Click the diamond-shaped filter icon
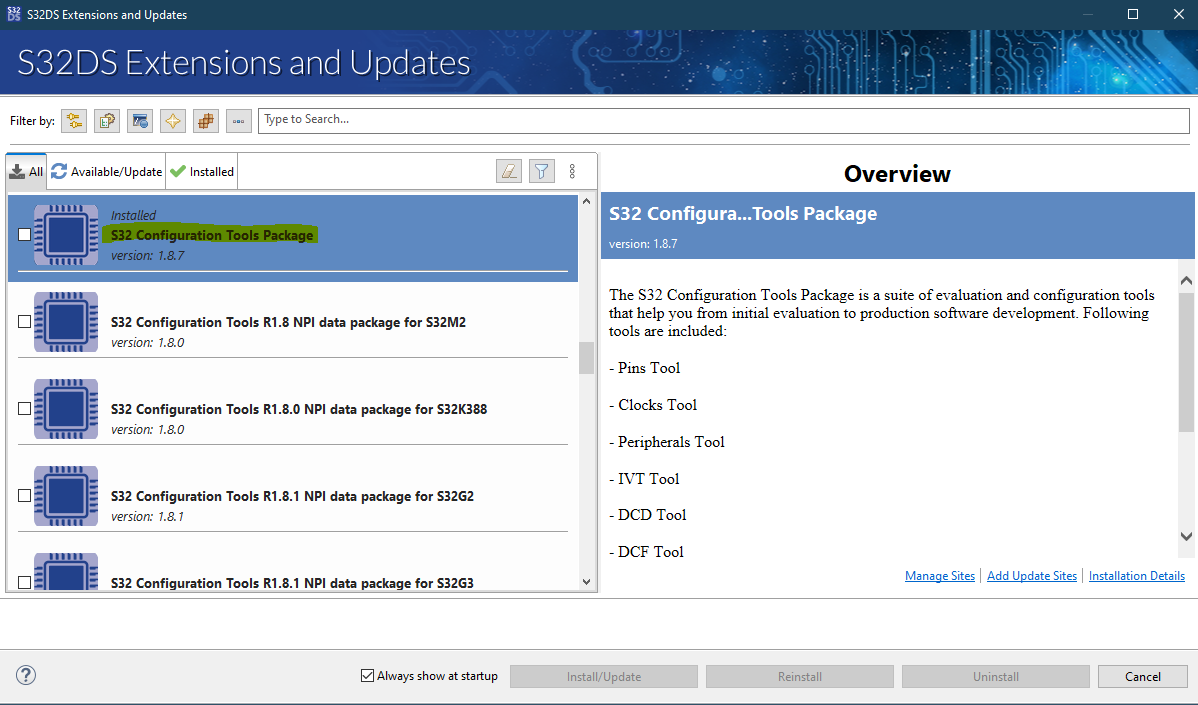1198x705 pixels. (x=172, y=120)
